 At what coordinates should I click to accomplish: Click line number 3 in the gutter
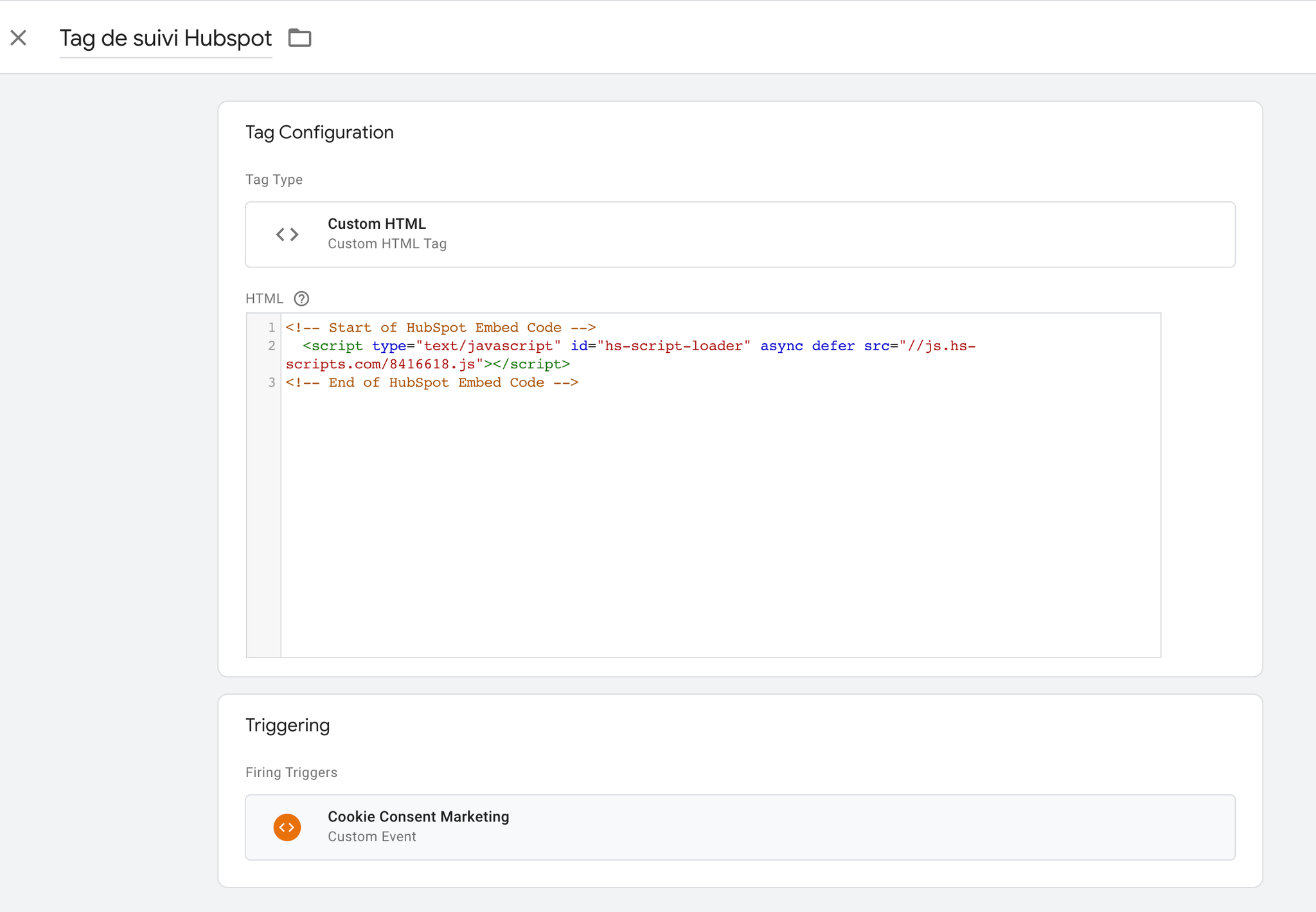[272, 383]
